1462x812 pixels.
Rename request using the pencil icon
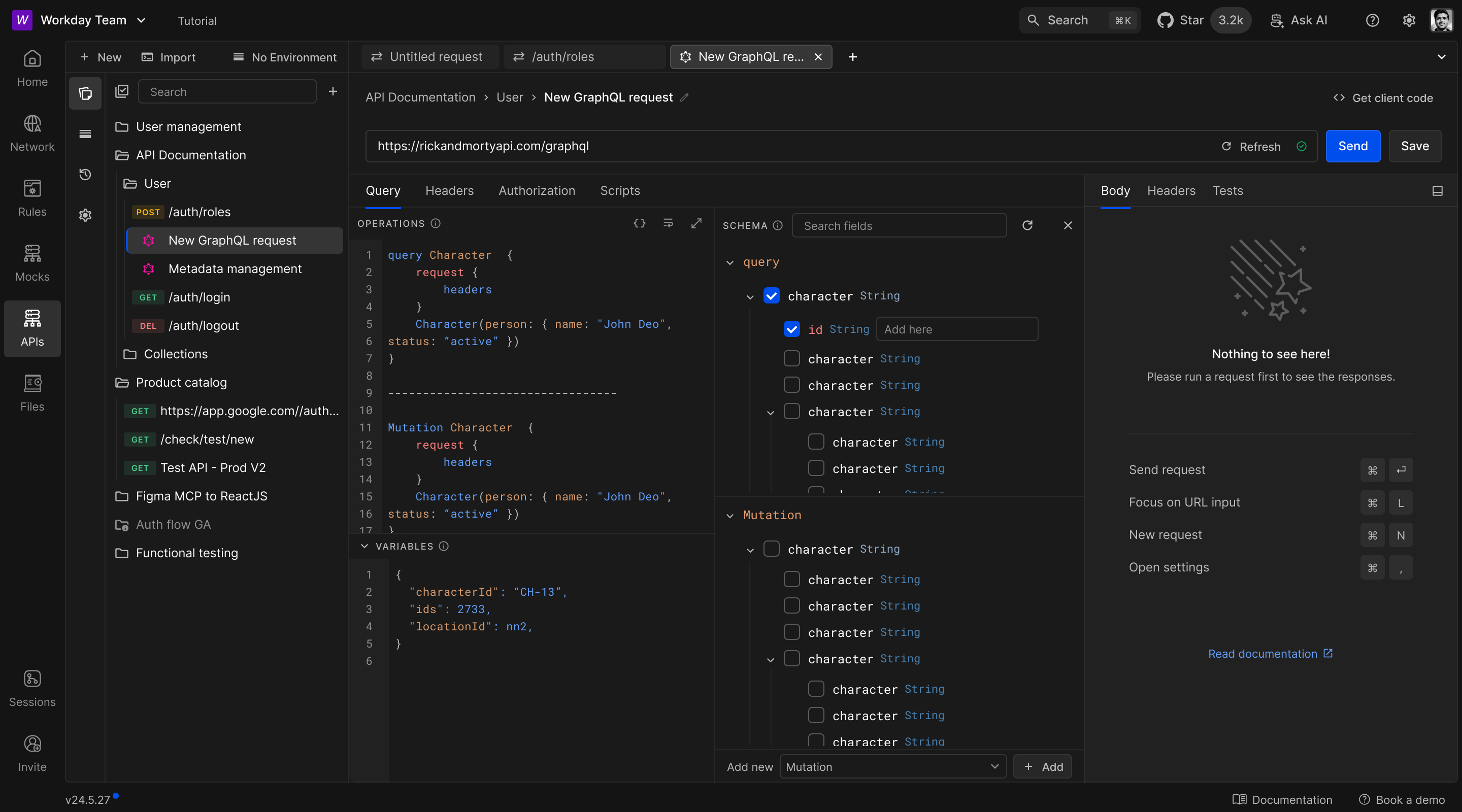coord(684,97)
